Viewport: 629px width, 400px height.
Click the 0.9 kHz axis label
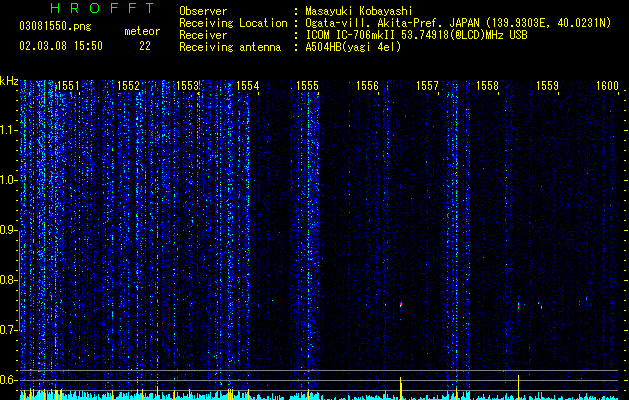(x=8, y=230)
